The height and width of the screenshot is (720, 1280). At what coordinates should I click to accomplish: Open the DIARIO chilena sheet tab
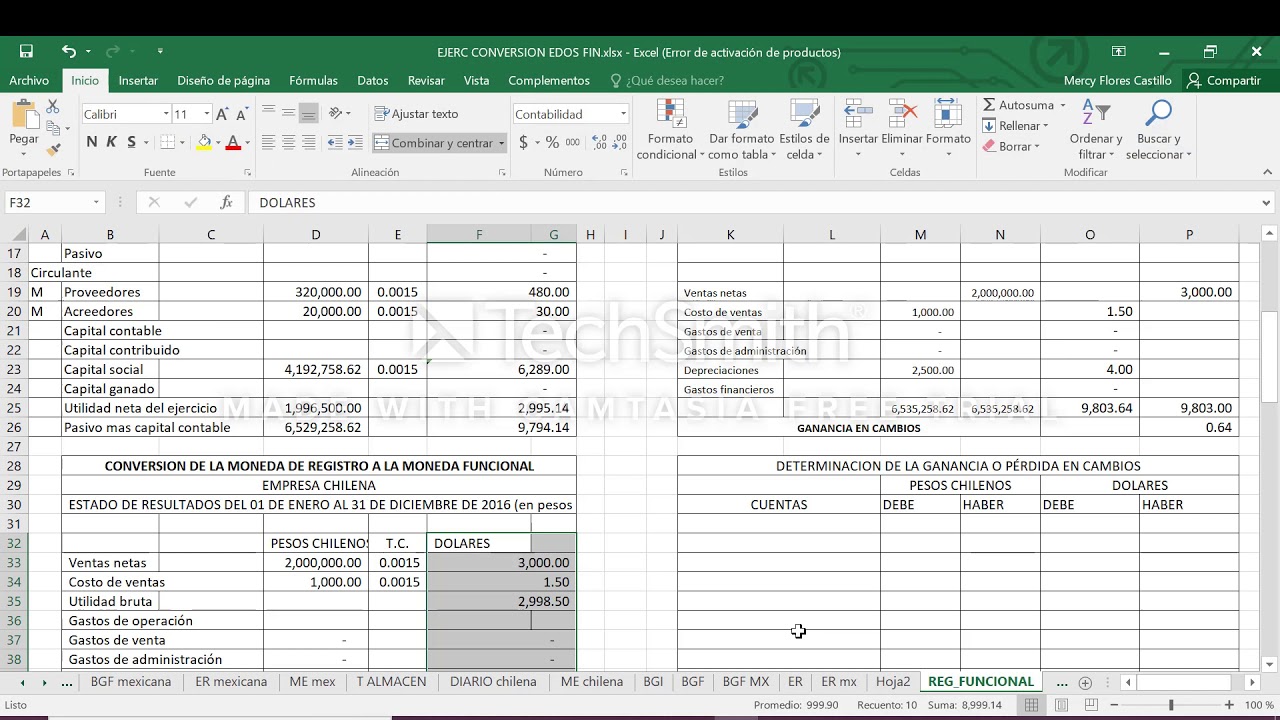coord(493,682)
